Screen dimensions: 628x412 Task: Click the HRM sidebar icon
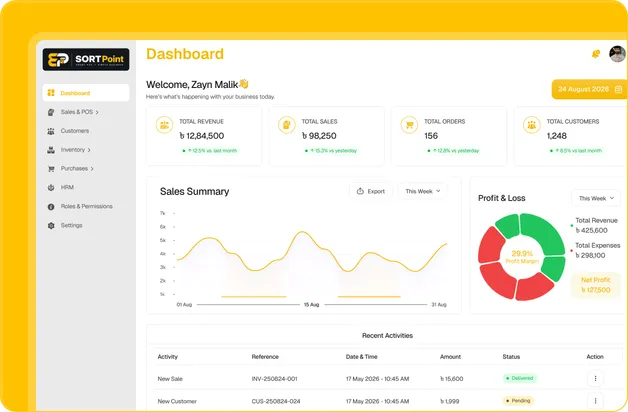51,187
